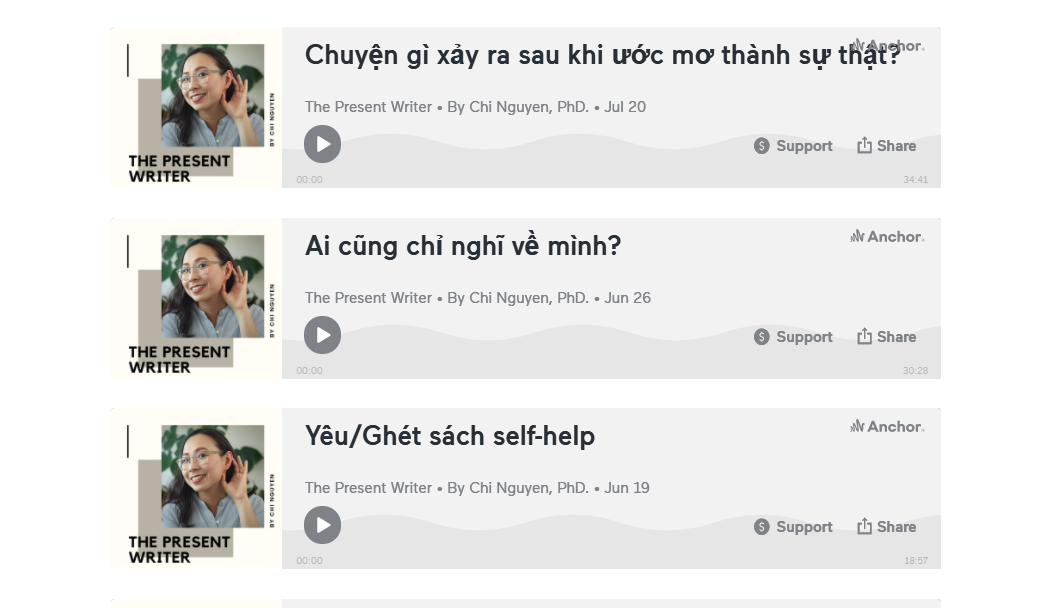Screen dimensions: 1060x608
Task: Click the Anchor logo on the first episode
Action: [x=886, y=46]
